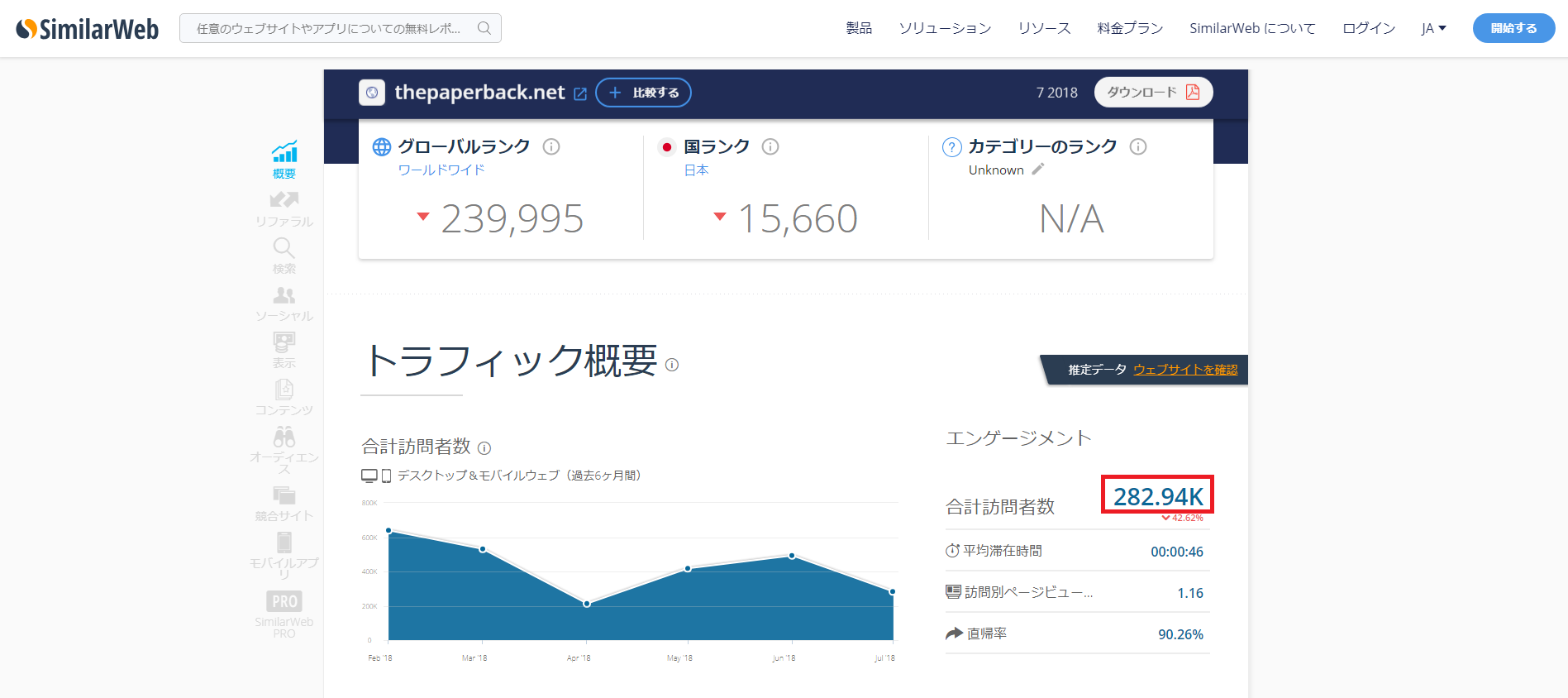The width and height of the screenshot is (1568, 698).
Task: Click the pencil edit icon beside Unknown
Action: coord(1038,169)
